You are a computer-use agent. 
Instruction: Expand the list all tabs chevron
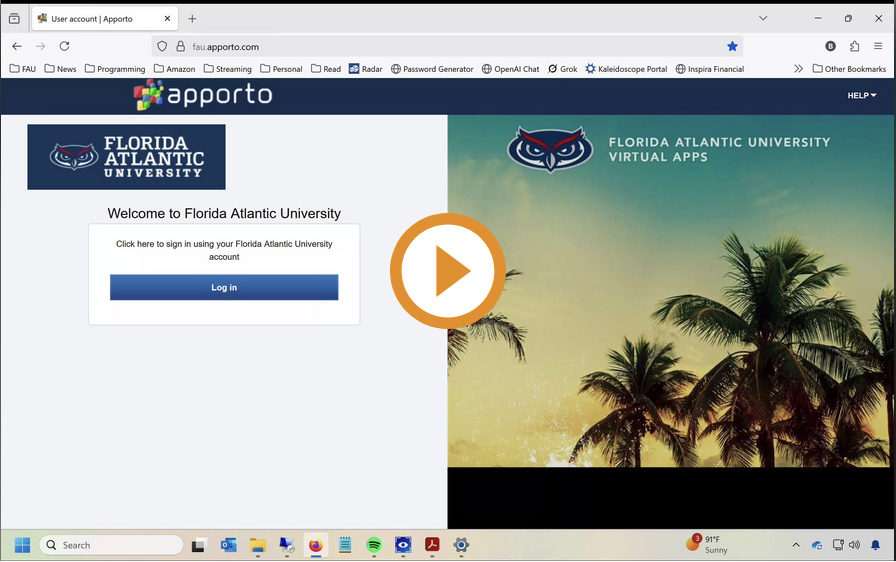(x=762, y=18)
